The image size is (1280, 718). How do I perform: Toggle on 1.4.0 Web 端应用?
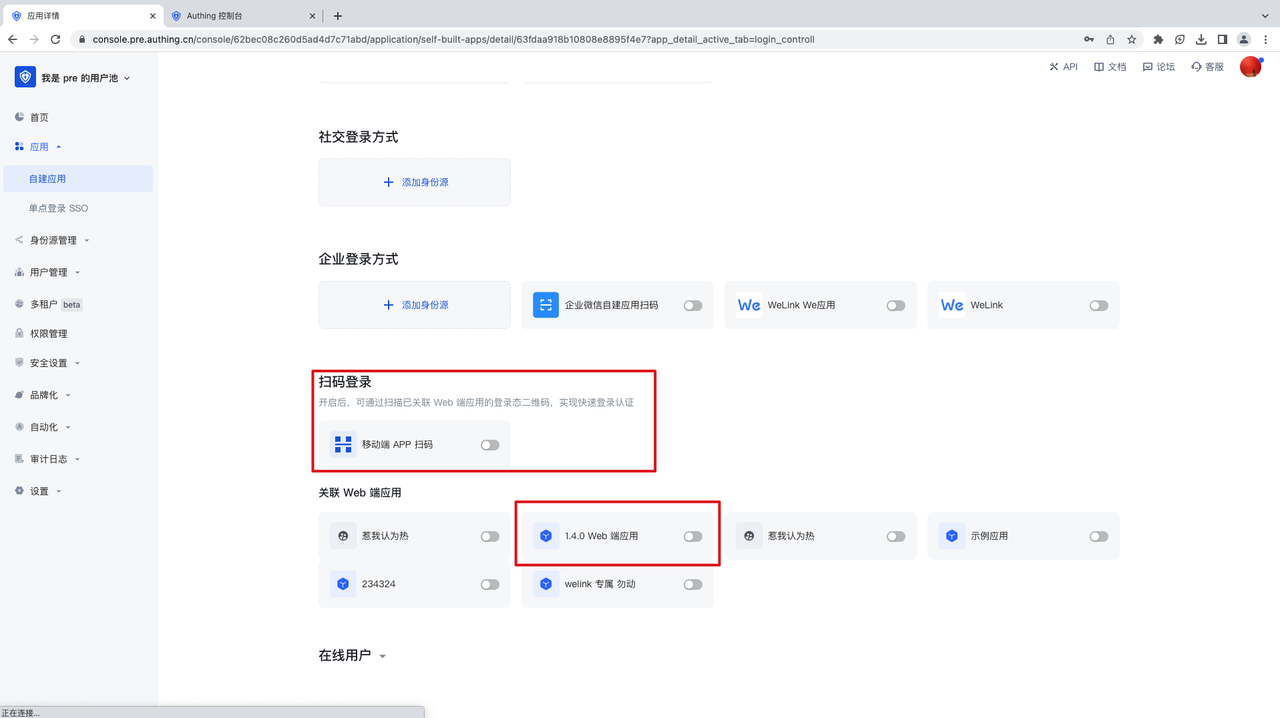[x=692, y=537]
